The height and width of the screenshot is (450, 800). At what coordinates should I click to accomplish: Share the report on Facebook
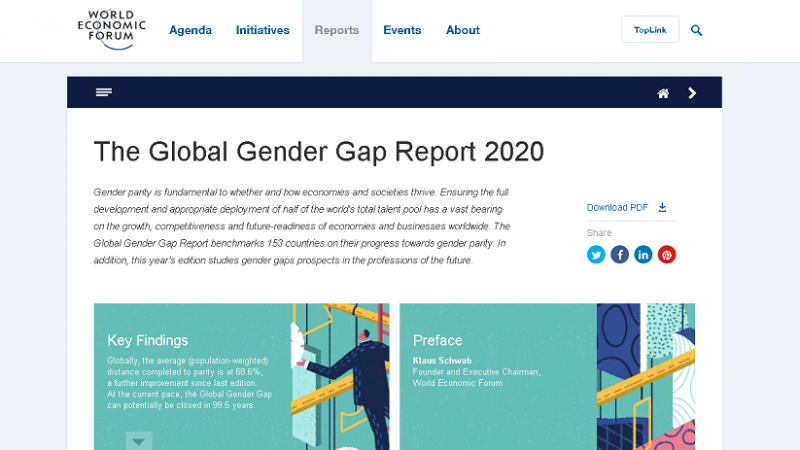619,254
